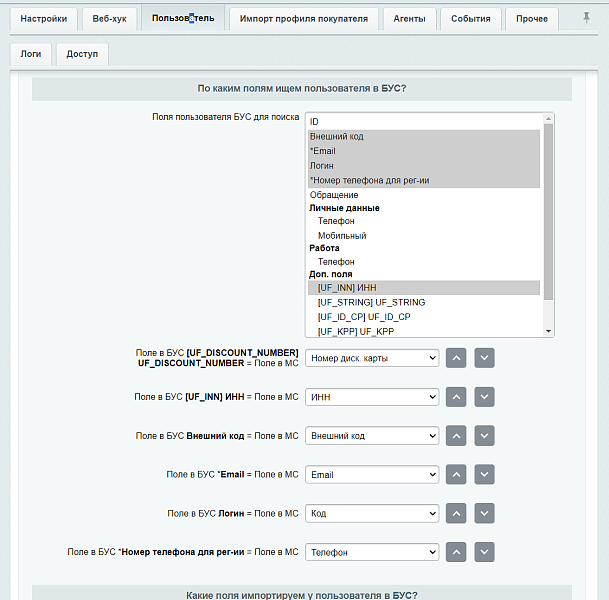Image resolution: width=609 pixels, height=600 pixels.
Task: Open the Номер диск. карты dropdown
Action: point(372,358)
